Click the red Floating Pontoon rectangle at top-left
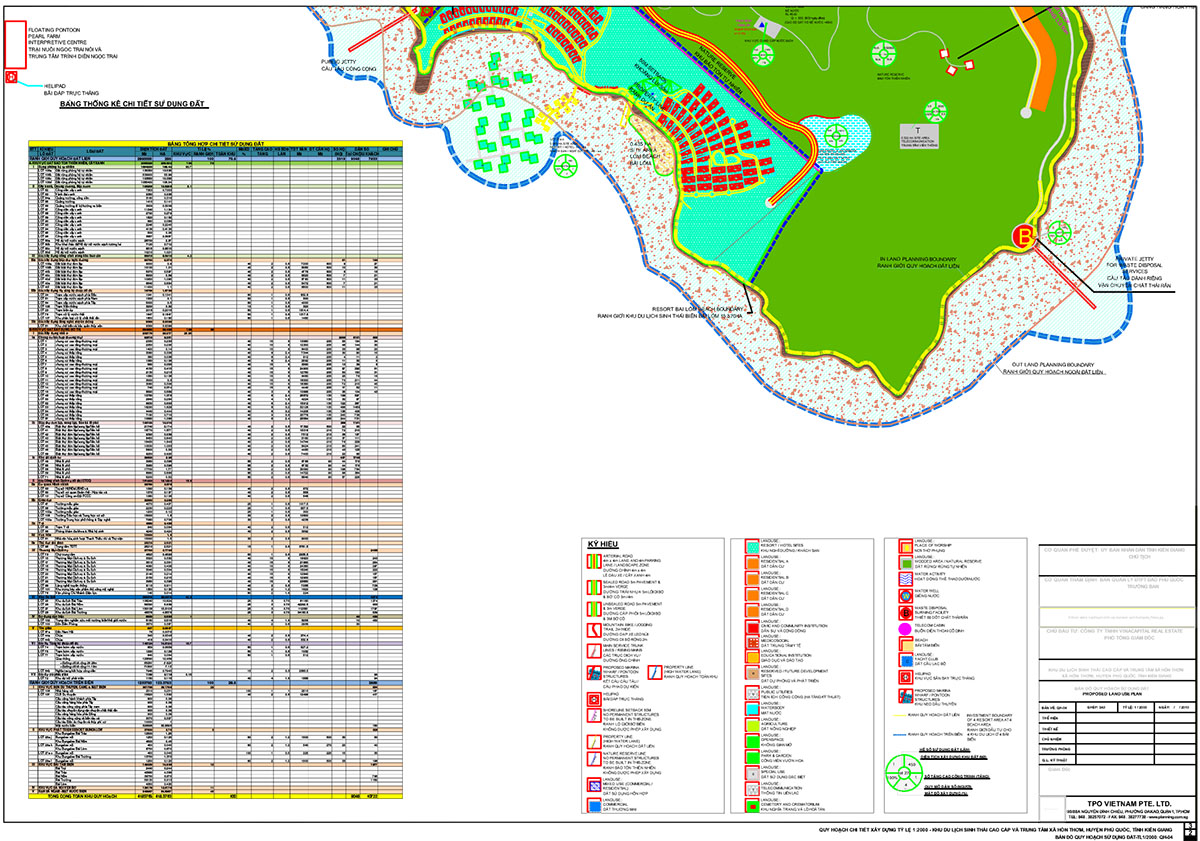Image resolution: width=1200 pixels, height=841 pixels. [x=14, y=42]
